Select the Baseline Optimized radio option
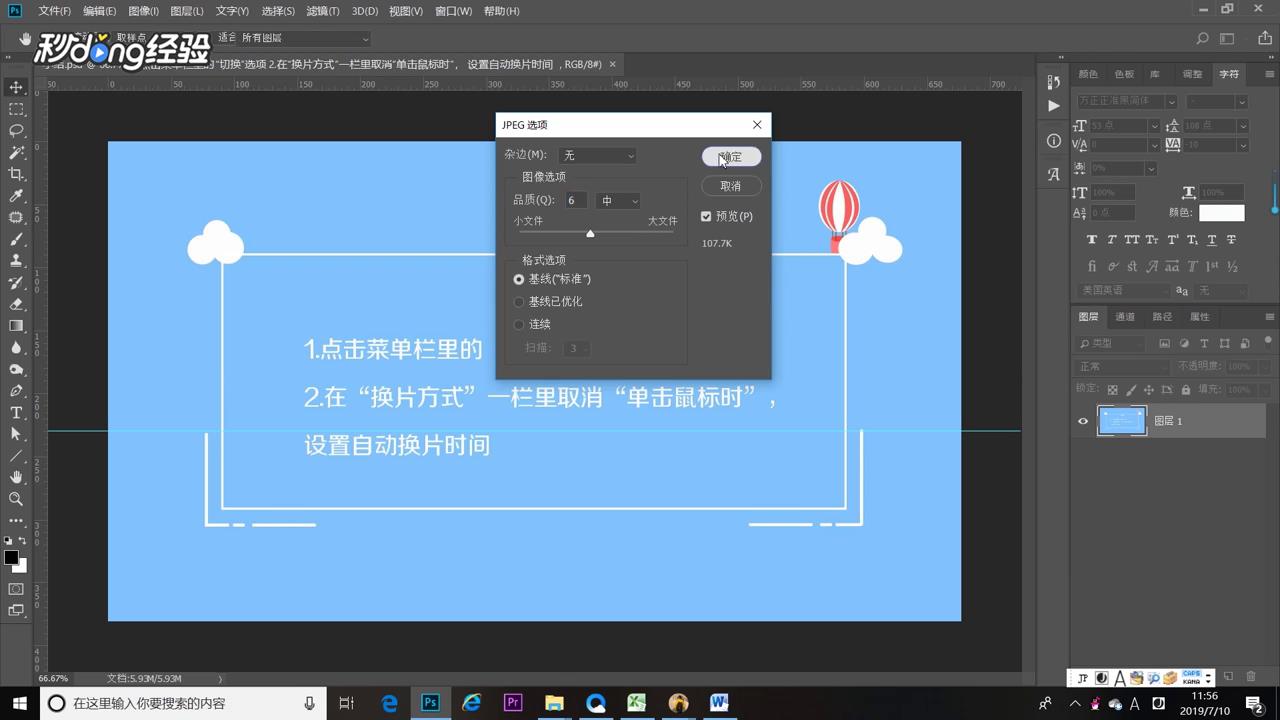Viewport: 1280px width, 720px height. [x=519, y=302]
